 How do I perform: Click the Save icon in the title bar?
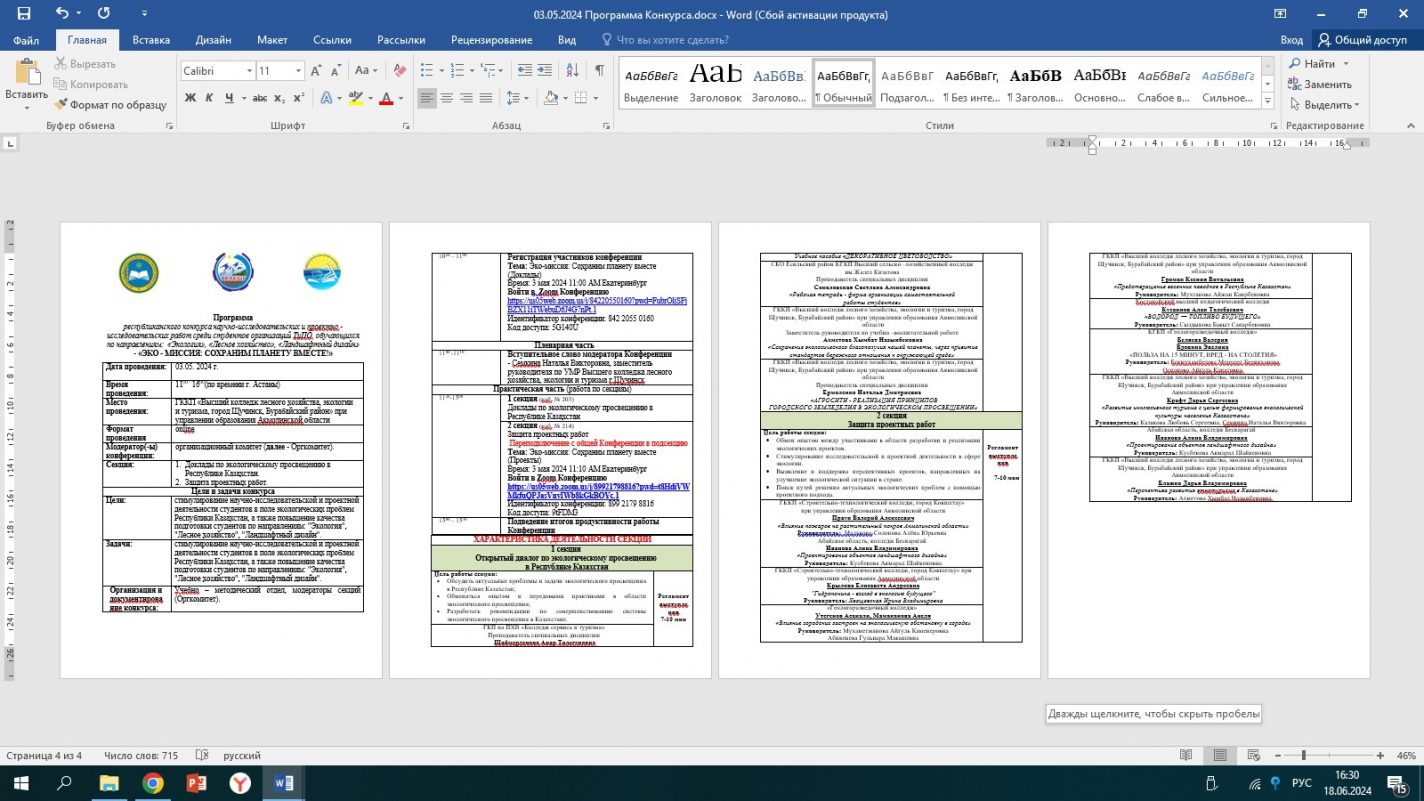23,14
